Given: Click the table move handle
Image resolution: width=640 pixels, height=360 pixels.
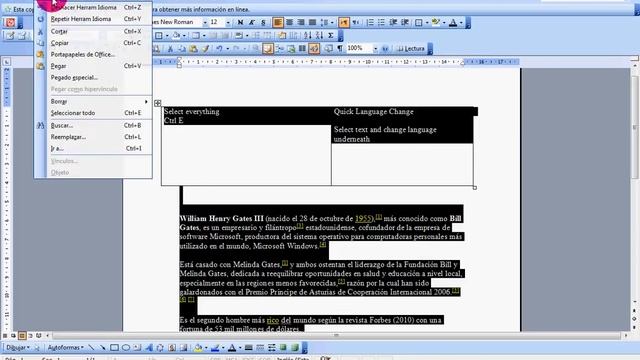Looking at the screenshot, I should coord(158,103).
